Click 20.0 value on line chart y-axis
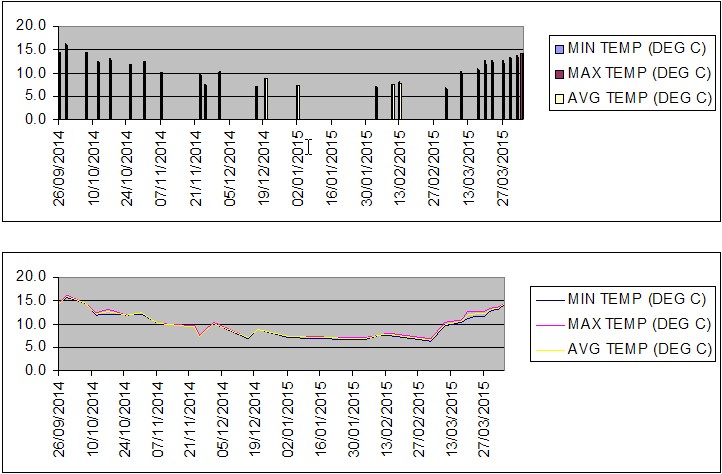This screenshot has width=722, height=474. point(31,277)
